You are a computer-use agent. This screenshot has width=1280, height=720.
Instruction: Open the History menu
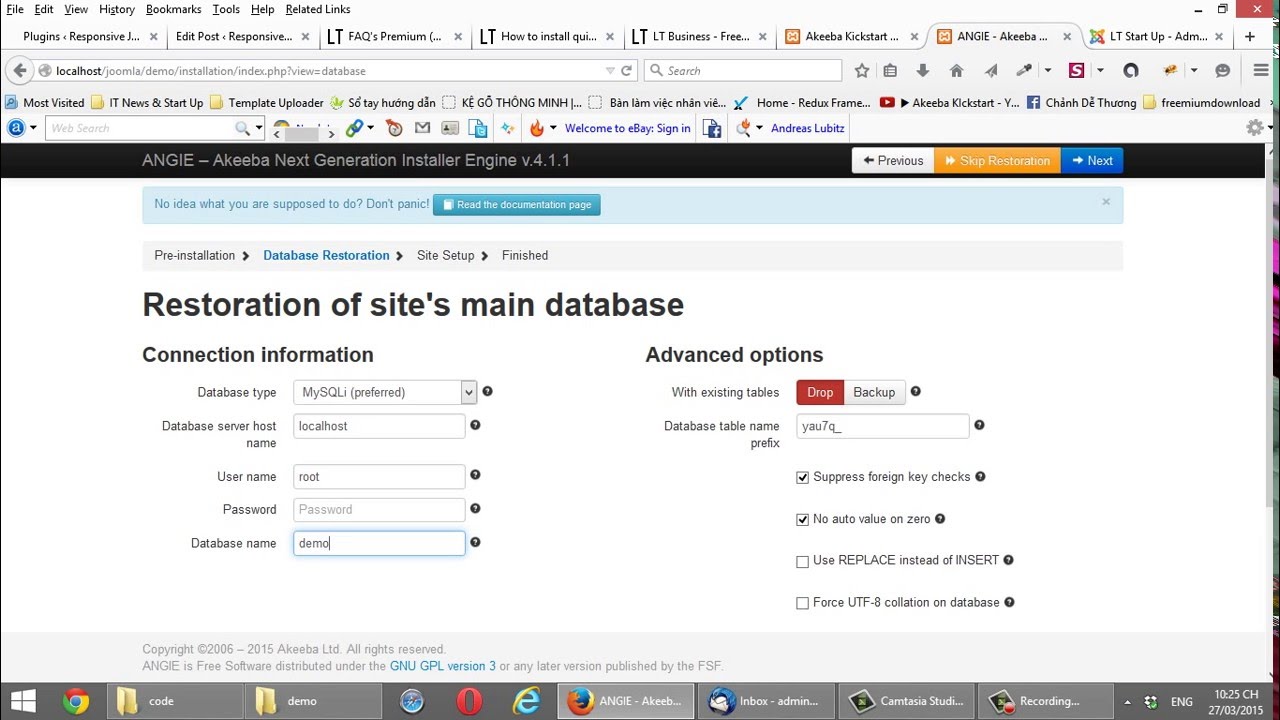(x=117, y=9)
